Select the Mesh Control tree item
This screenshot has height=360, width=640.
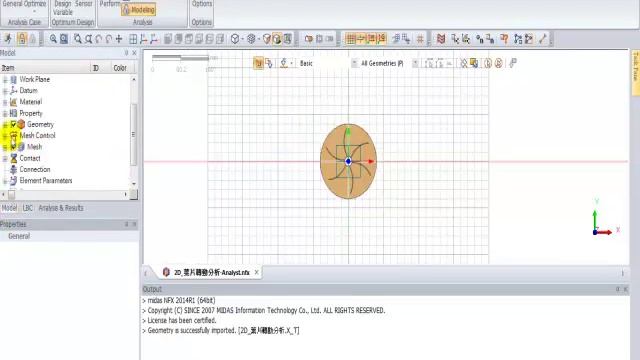[x=37, y=136]
